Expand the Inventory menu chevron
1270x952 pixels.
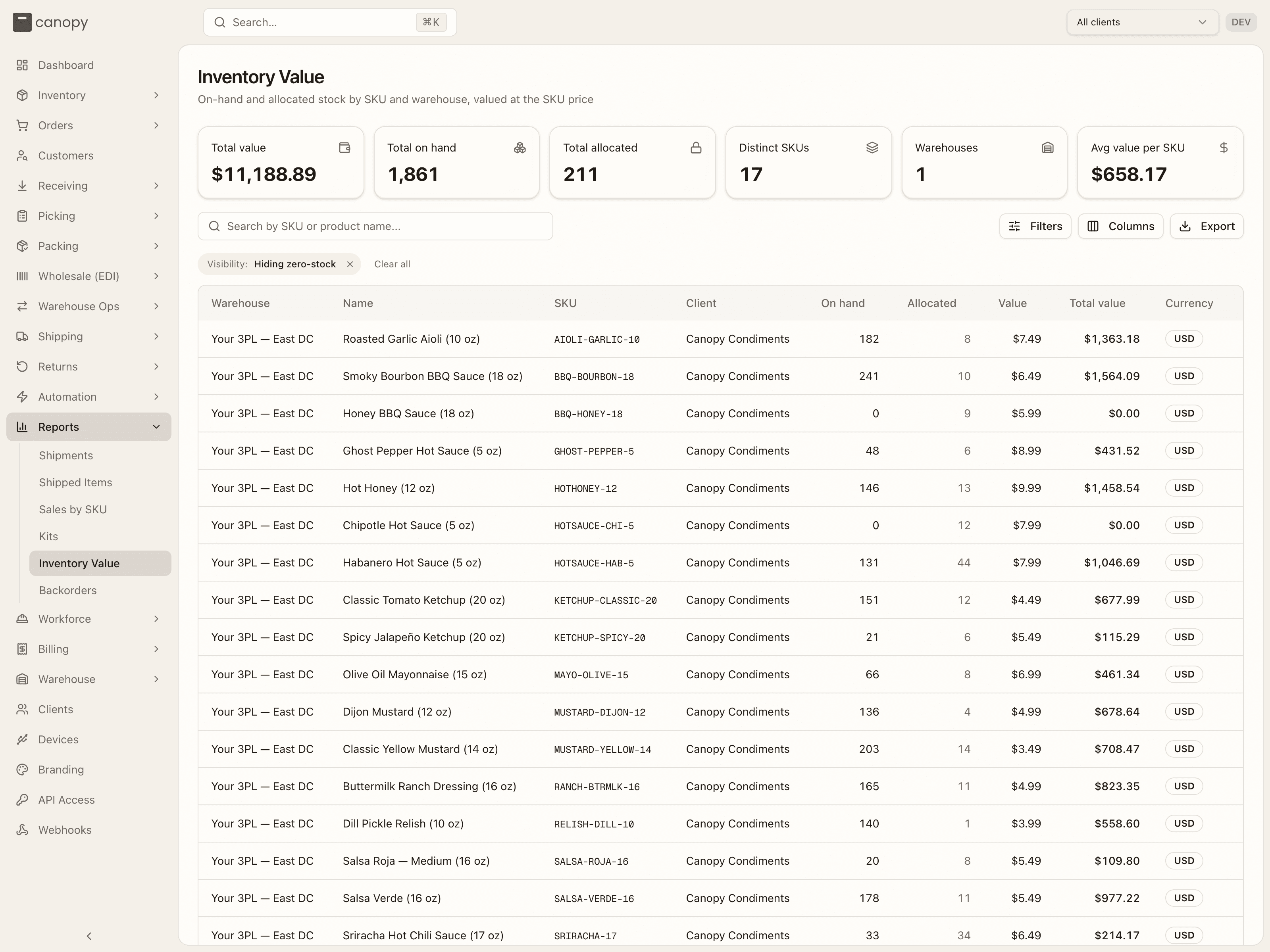point(156,95)
